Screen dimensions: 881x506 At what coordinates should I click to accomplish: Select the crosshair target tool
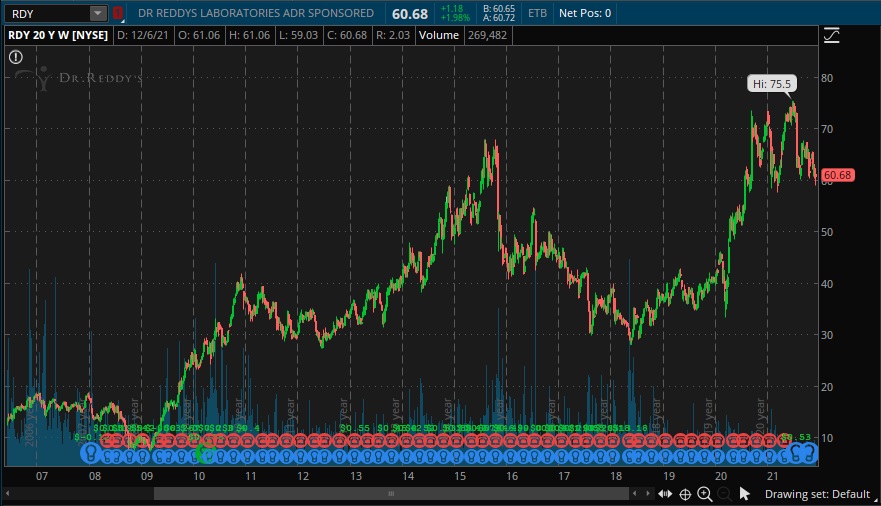tap(685, 494)
